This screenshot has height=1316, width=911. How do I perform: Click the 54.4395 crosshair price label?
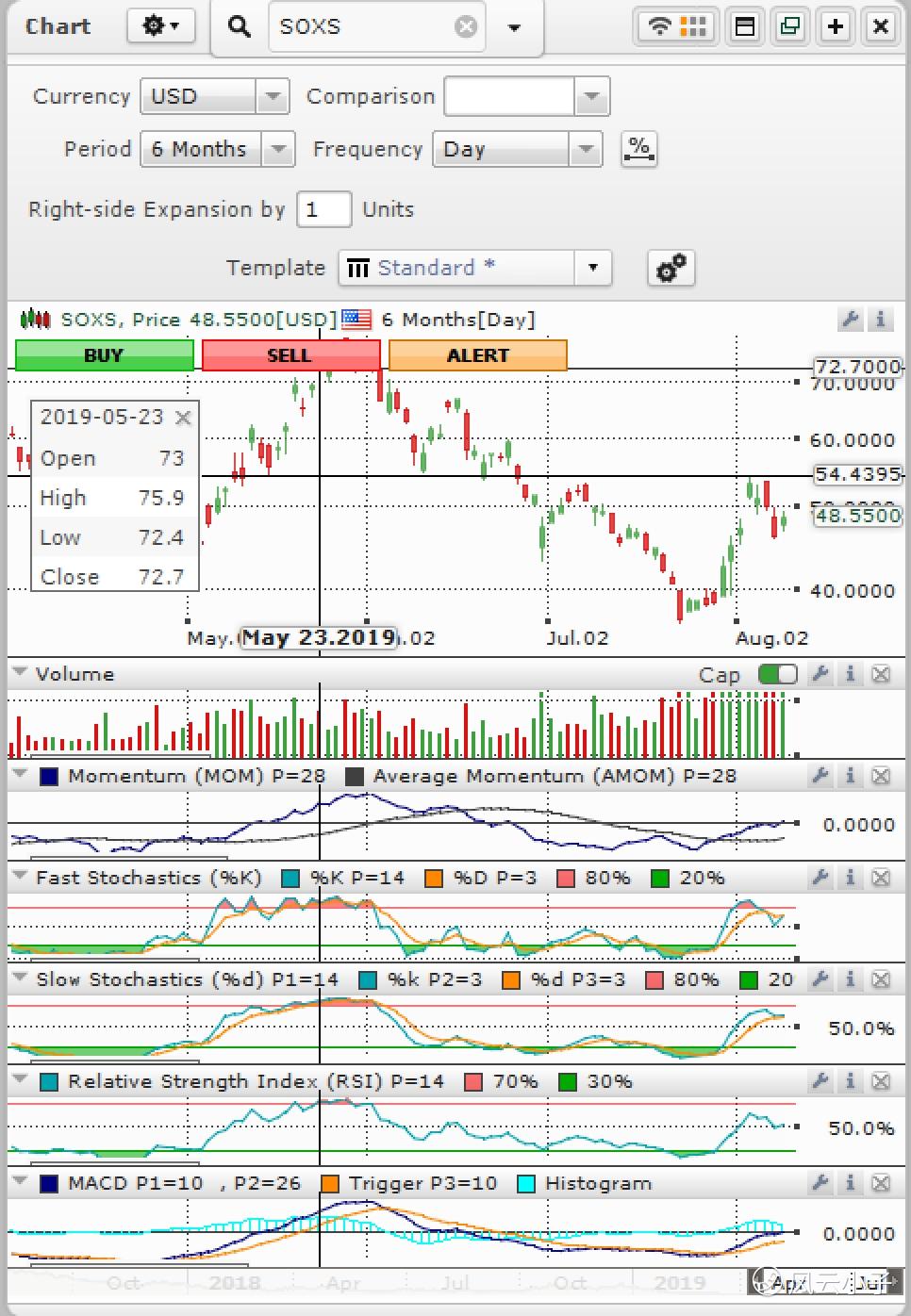858,474
